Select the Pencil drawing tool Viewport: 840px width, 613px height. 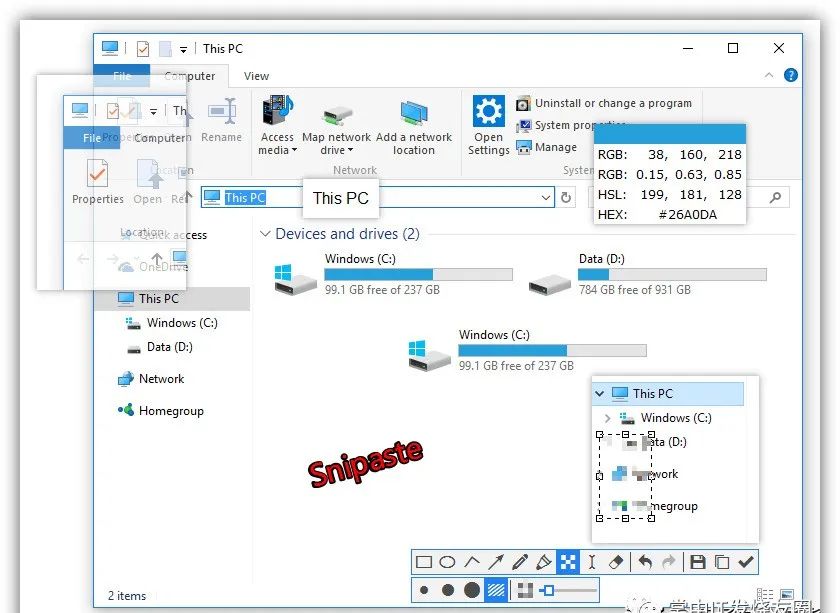(x=519, y=562)
